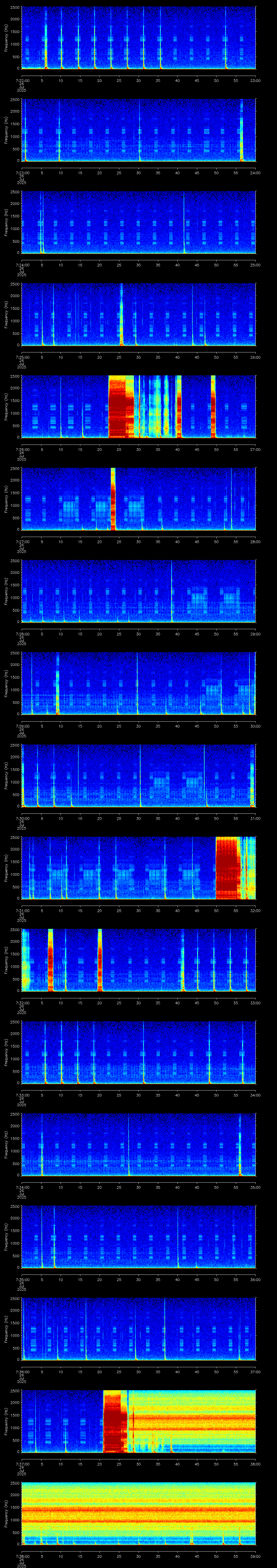Click the 23:00 end time label
277x1568 pixels.
point(255,80)
